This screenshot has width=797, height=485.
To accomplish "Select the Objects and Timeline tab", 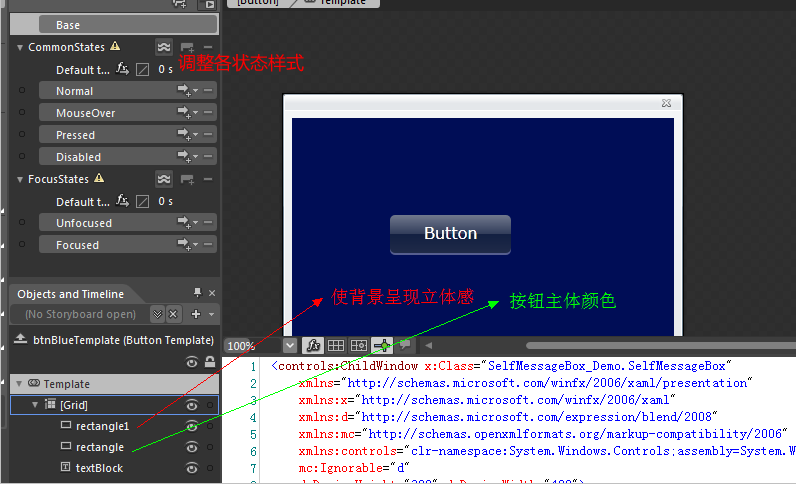I will coord(71,294).
